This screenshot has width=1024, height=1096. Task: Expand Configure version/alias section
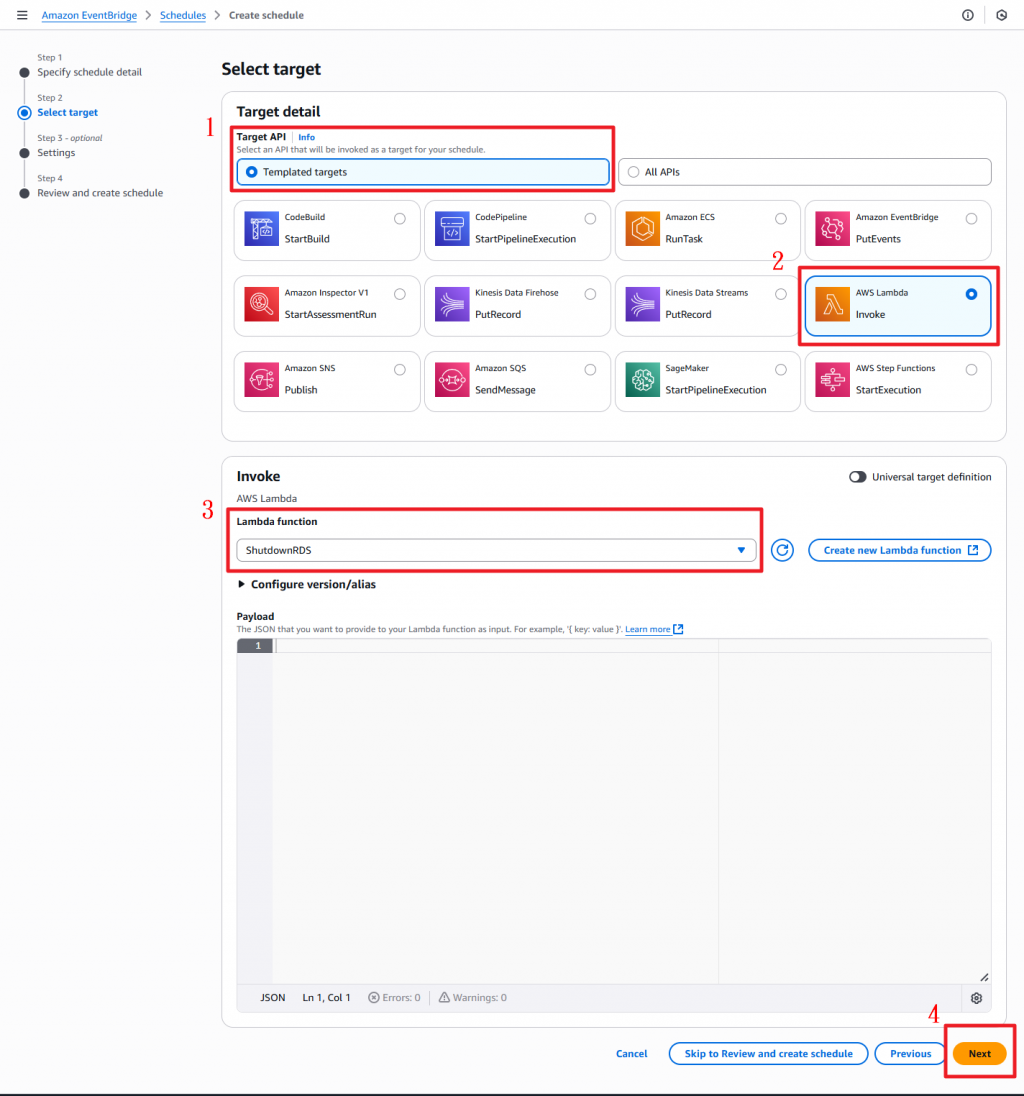pos(307,584)
